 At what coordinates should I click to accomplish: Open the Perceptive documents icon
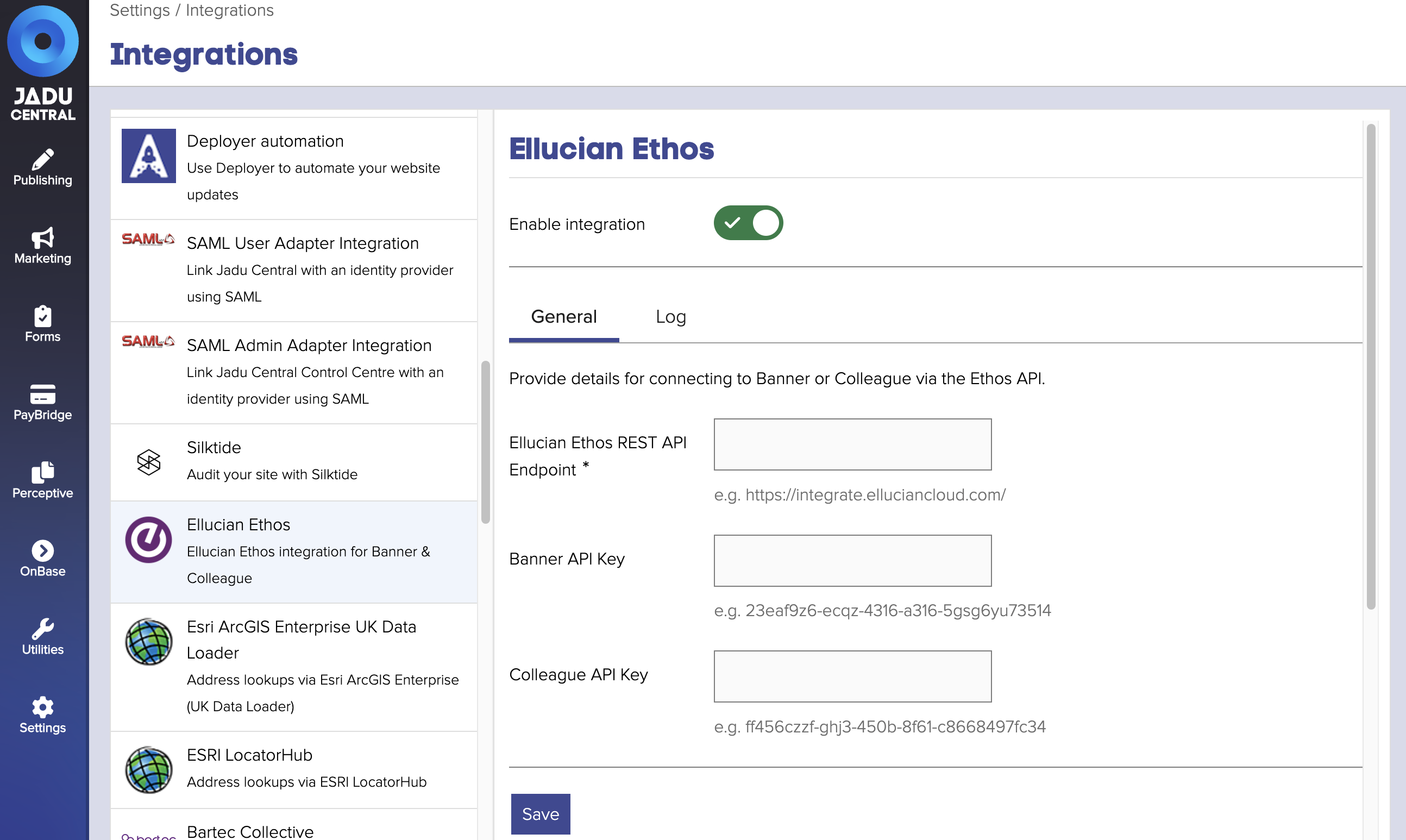tap(43, 472)
